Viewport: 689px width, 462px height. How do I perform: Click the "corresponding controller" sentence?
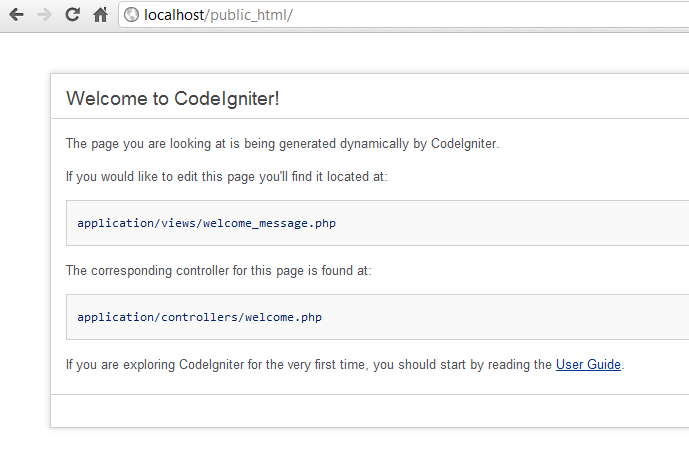218,271
